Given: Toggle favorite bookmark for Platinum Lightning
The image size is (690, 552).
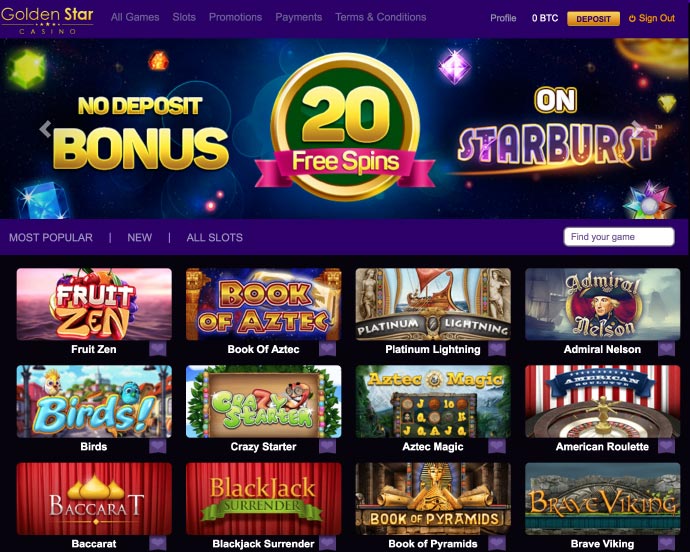Looking at the screenshot, I should tap(497, 350).
